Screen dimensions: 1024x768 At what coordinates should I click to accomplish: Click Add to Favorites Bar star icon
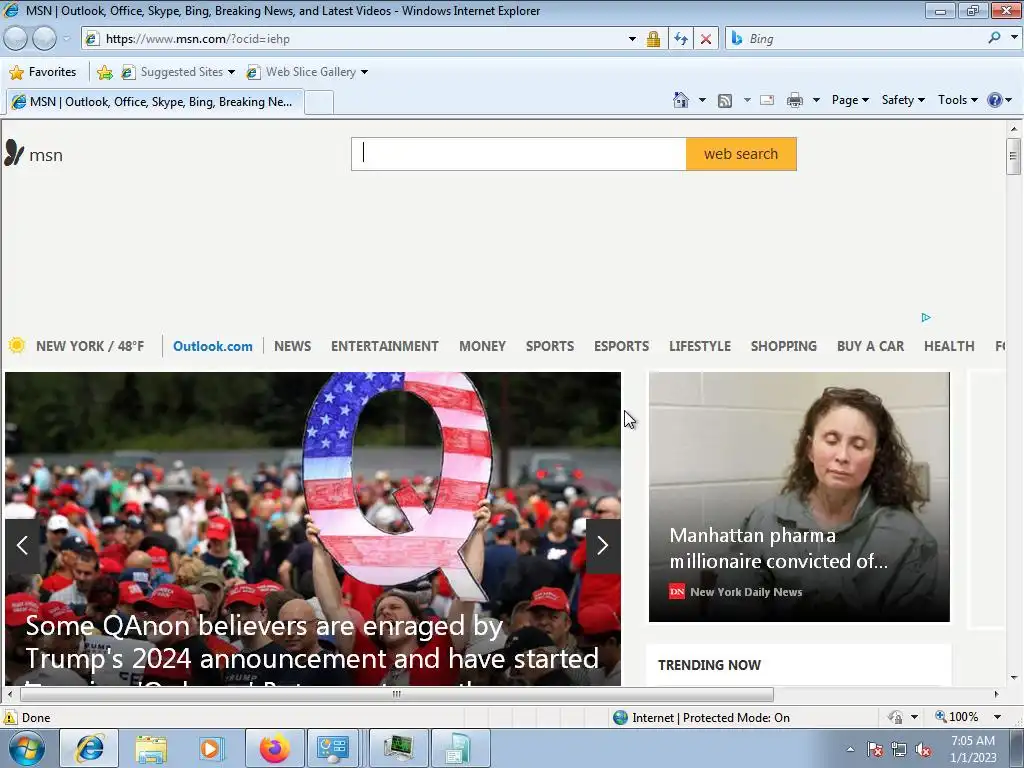point(104,72)
